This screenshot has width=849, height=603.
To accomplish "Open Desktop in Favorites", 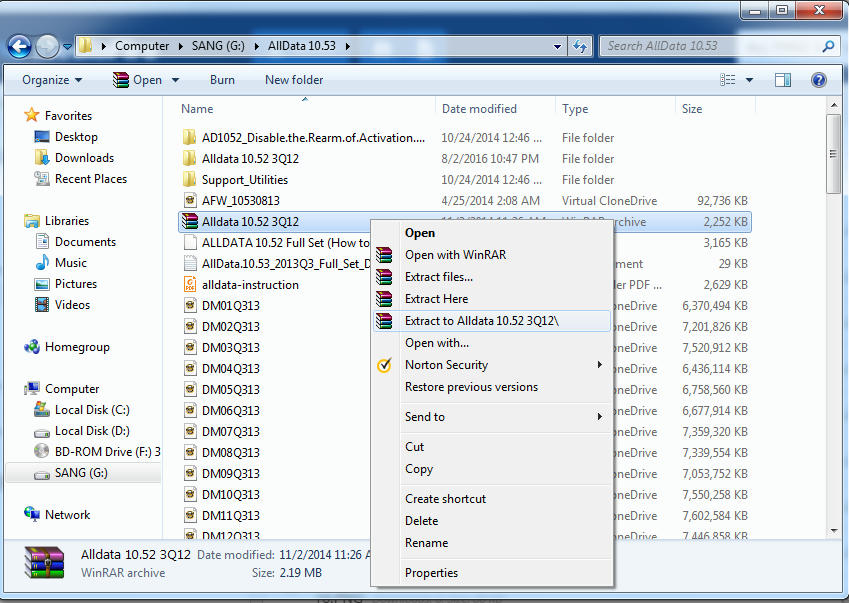I will tap(66, 136).
